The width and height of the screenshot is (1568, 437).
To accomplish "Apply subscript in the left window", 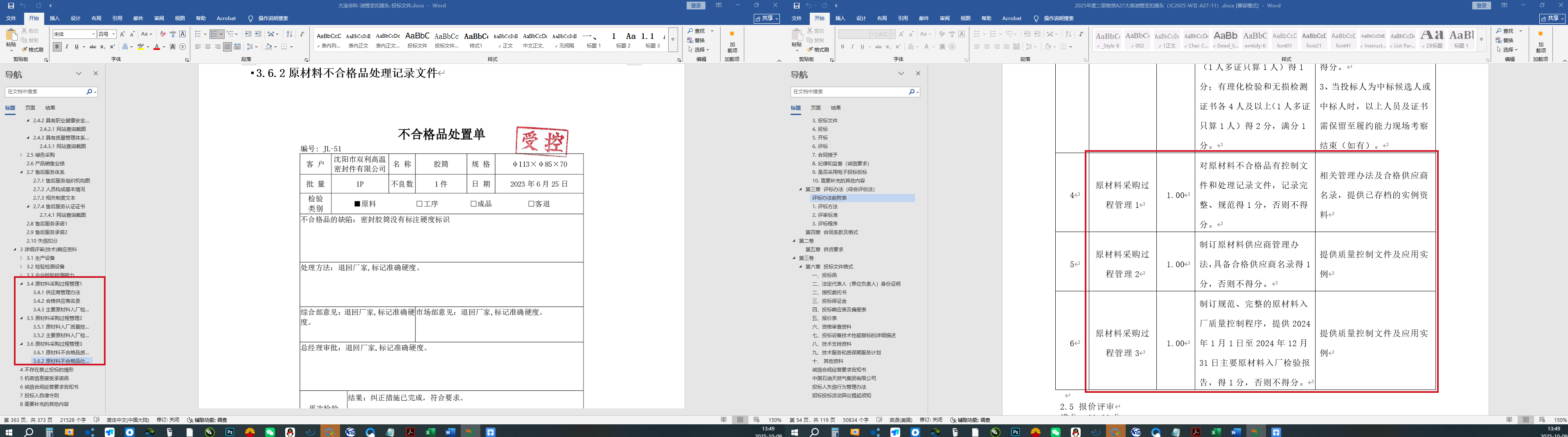I will [103, 47].
